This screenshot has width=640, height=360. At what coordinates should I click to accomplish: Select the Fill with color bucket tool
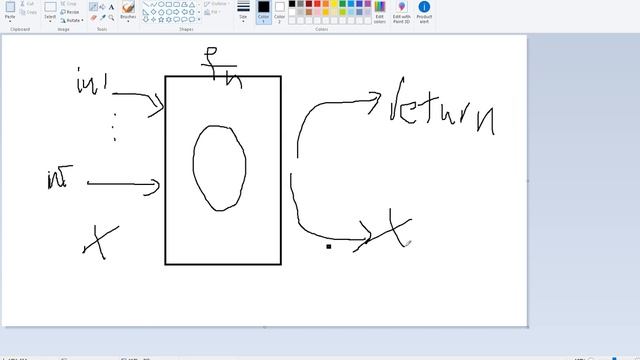click(102, 7)
